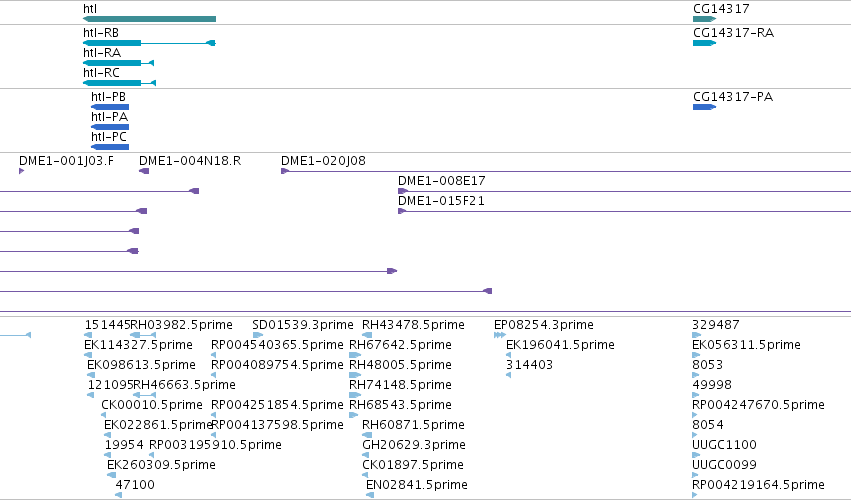The width and height of the screenshot is (851, 500).
Task: Click the RP004540365.5prime EST label
Action: click(277, 345)
